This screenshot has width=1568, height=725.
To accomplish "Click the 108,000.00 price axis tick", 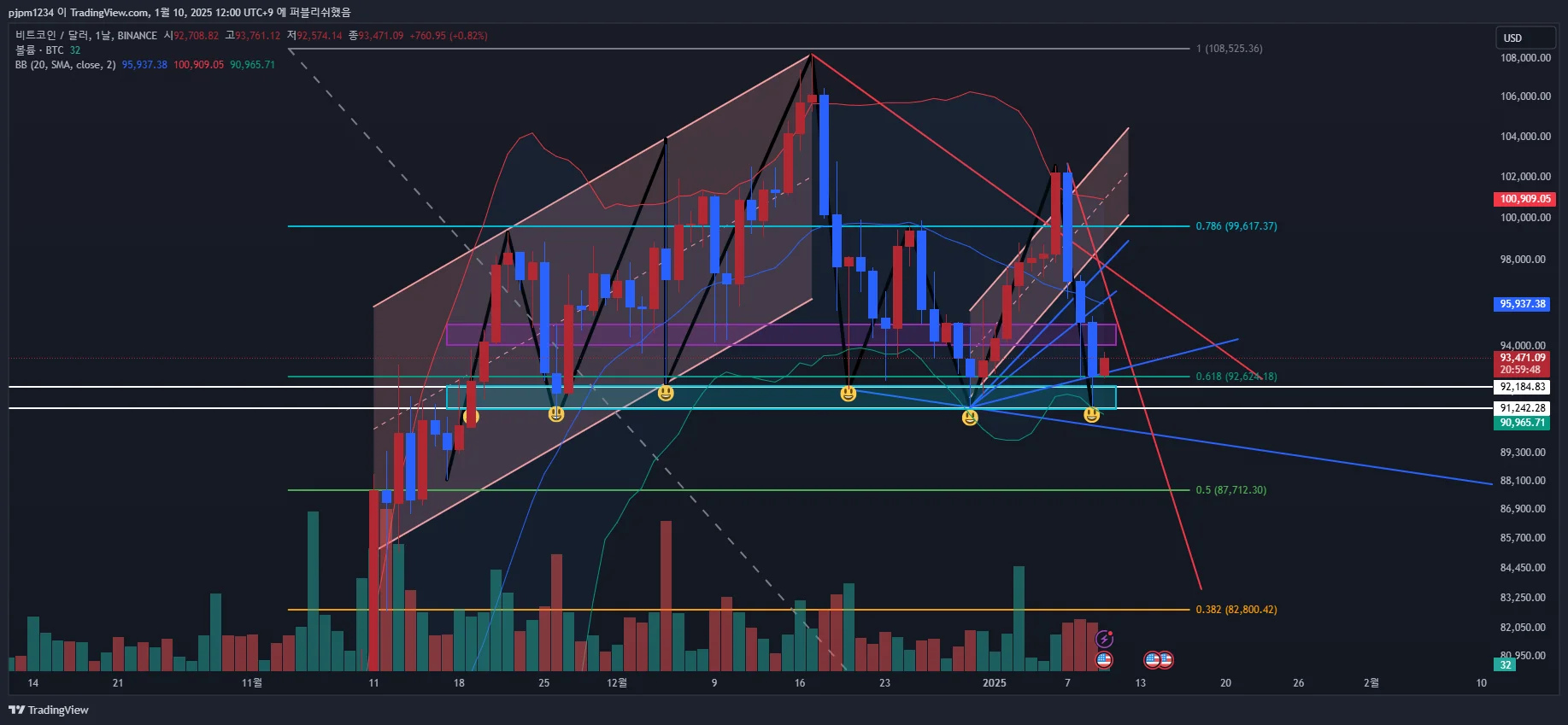I will coord(1525,58).
